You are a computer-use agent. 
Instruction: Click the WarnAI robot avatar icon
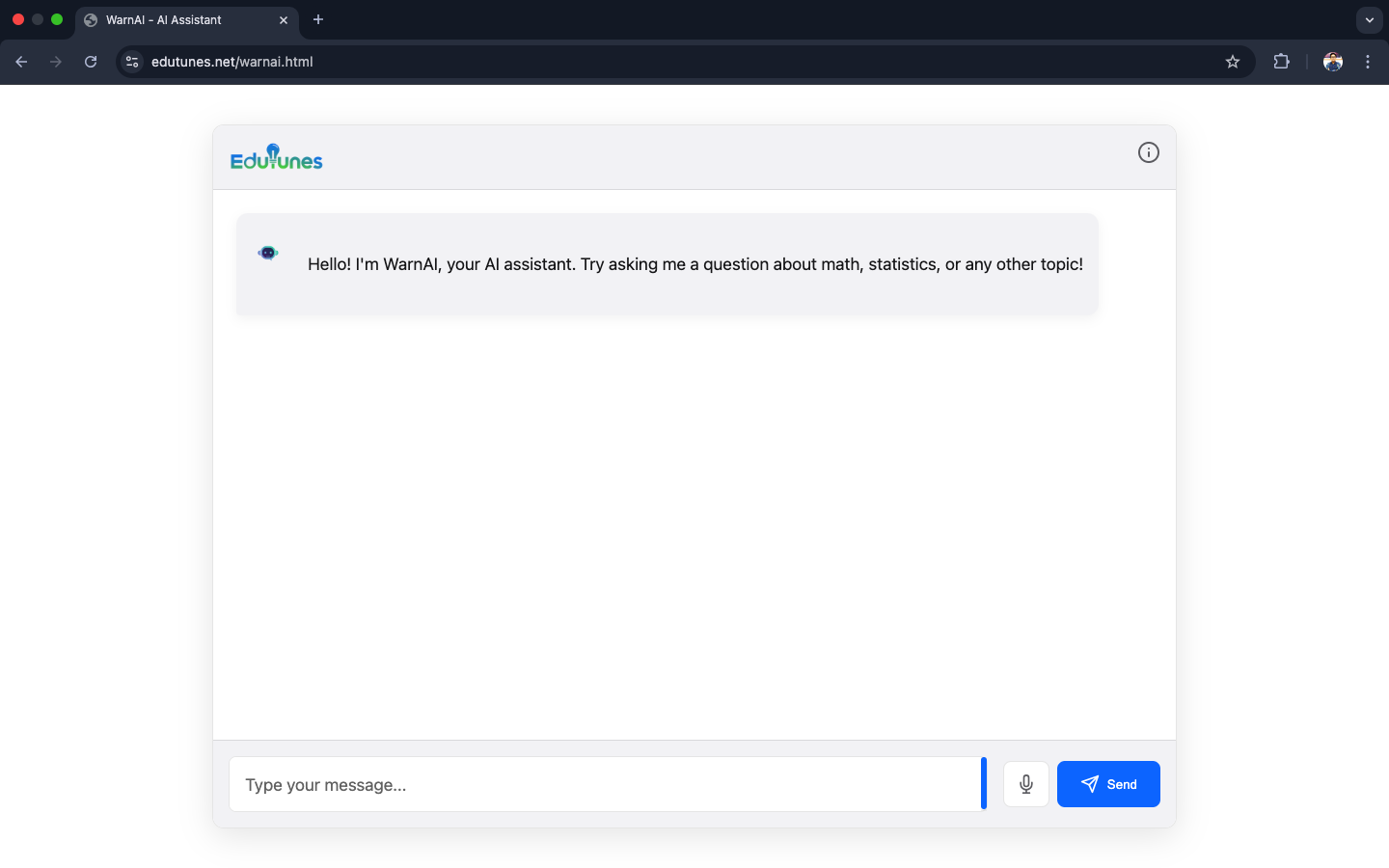[268, 253]
